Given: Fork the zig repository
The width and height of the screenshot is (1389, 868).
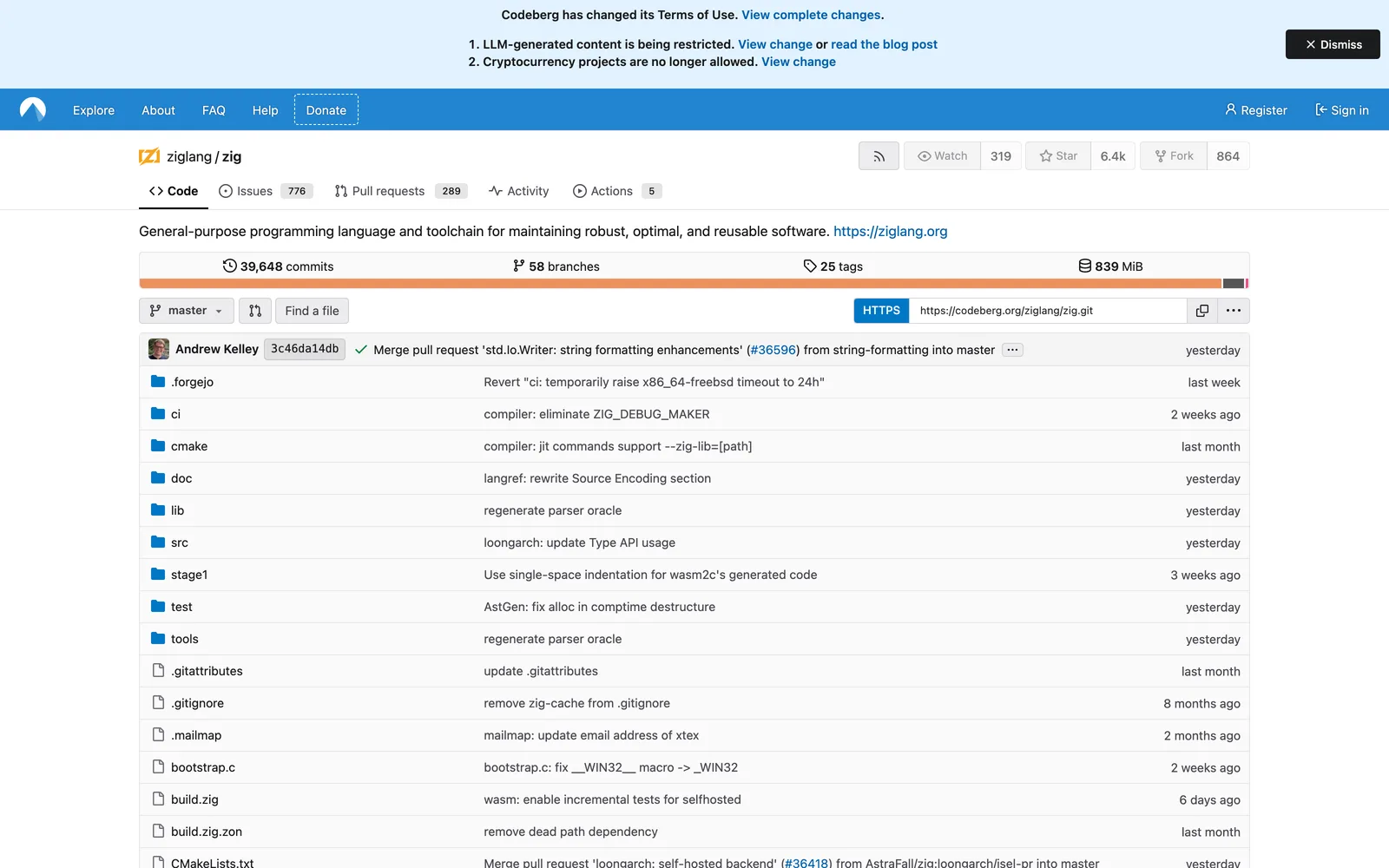Looking at the screenshot, I should pyautogui.click(x=1174, y=156).
